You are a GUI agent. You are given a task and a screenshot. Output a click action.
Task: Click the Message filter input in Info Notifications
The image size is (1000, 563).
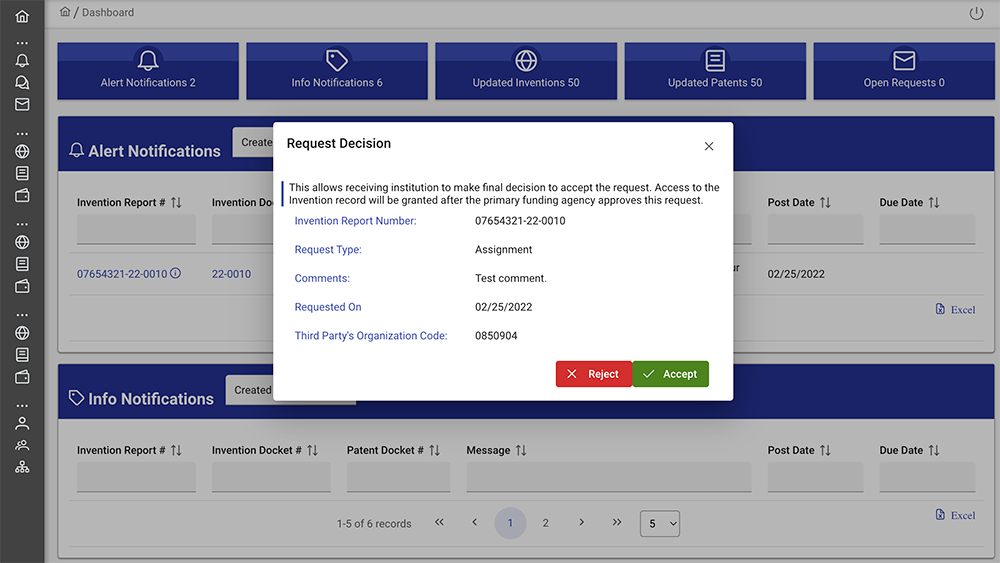(x=608, y=478)
